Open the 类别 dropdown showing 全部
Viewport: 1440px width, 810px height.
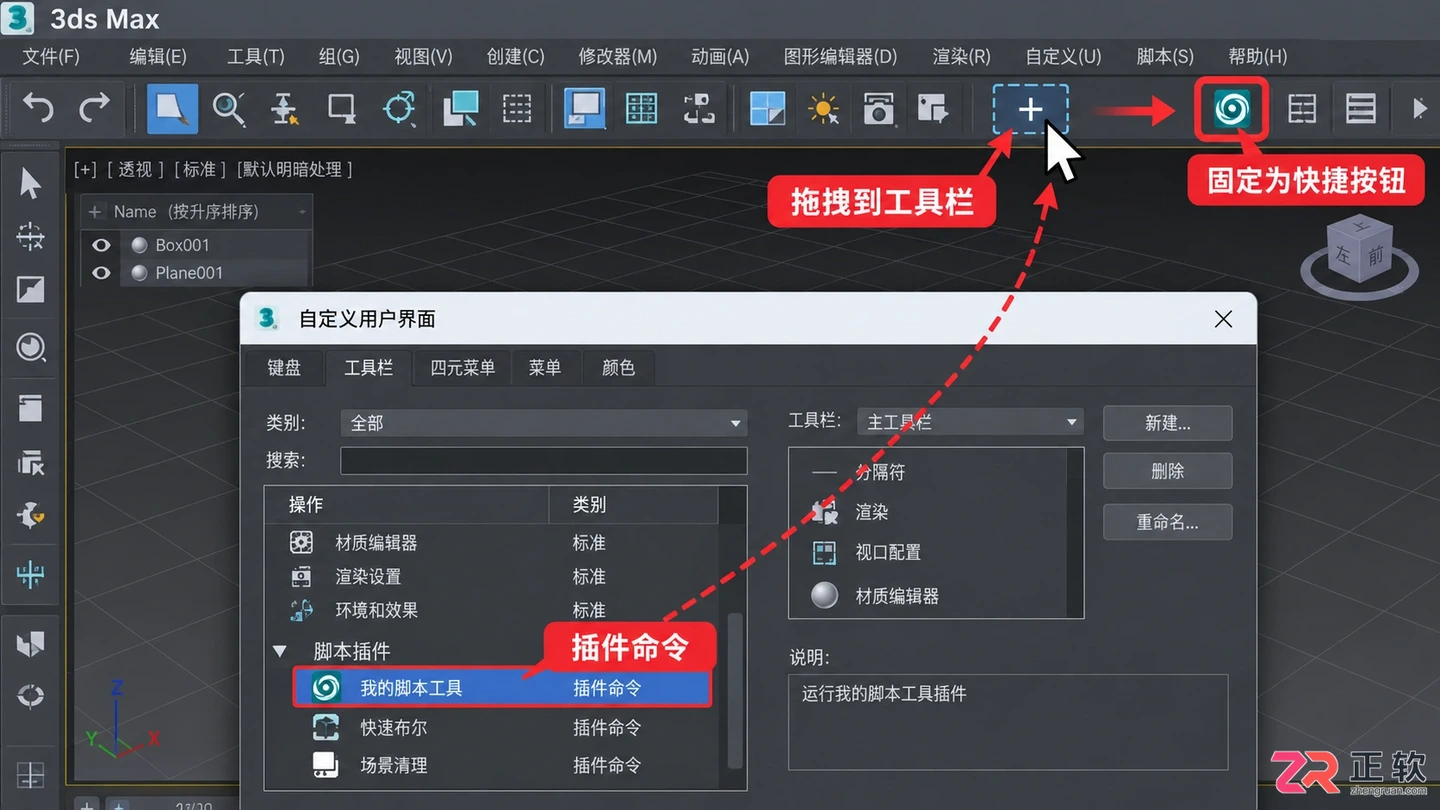[x=544, y=423]
